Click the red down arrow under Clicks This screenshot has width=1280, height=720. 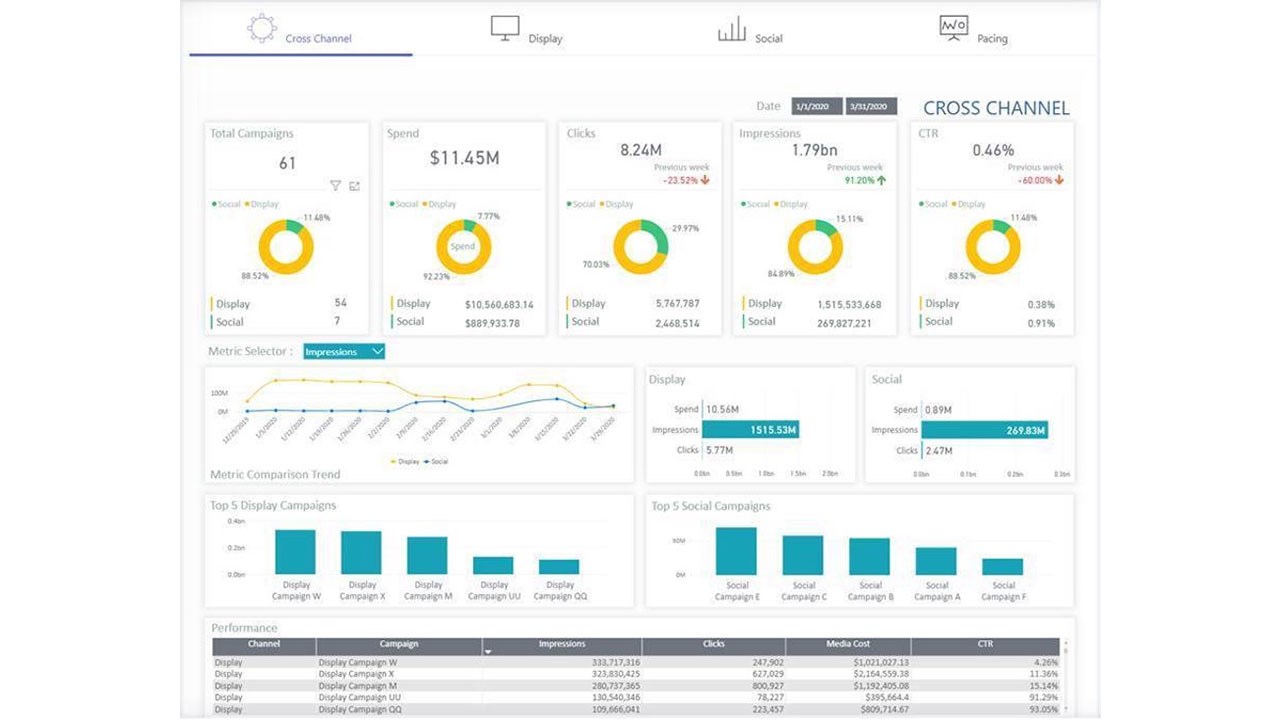coord(705,181)
